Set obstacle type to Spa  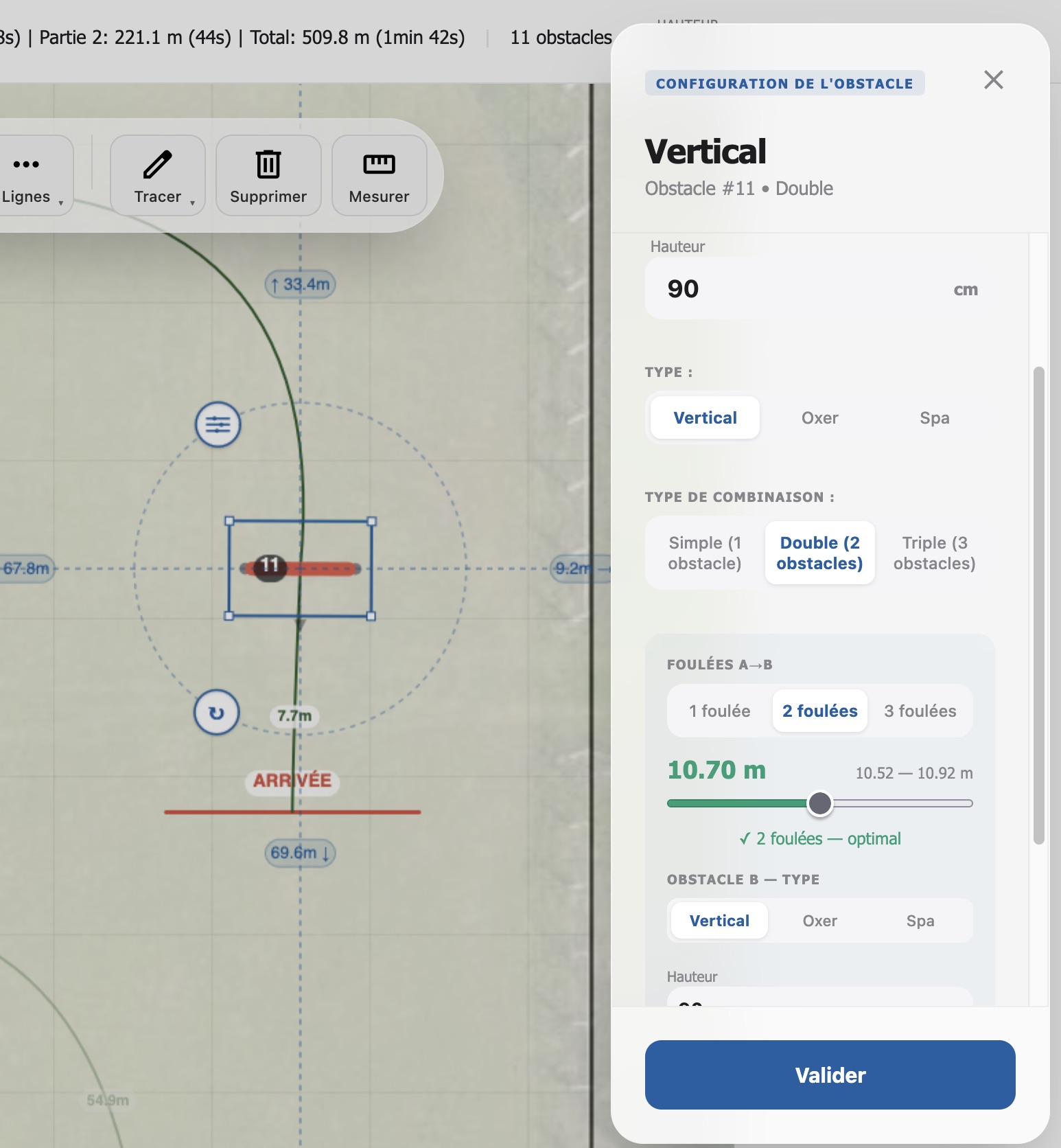click(x=934, y=417)
